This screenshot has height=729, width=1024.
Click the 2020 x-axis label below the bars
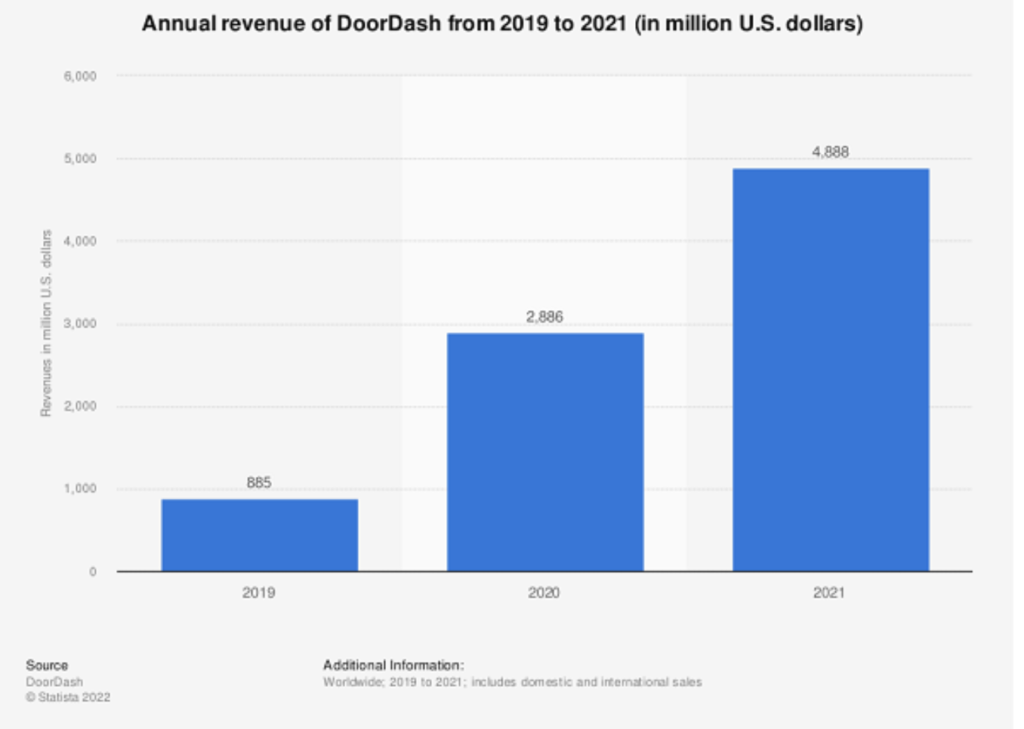click(x=544, y=592)
